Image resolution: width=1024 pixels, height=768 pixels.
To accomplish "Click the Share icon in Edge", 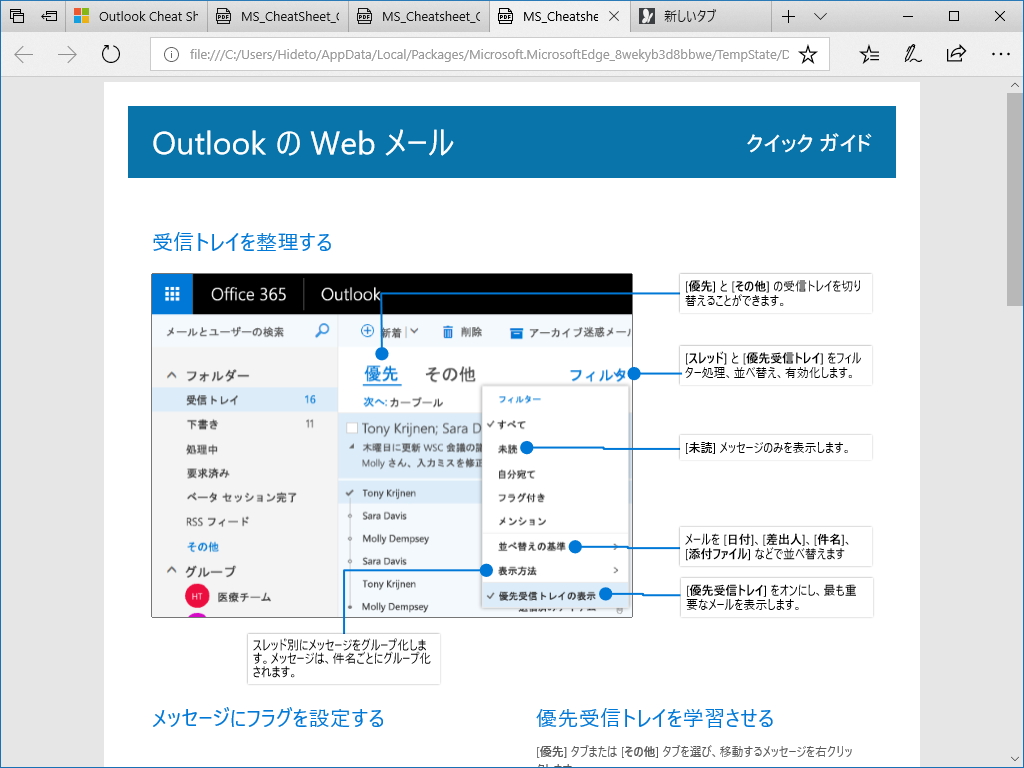I will click(956, 54).
